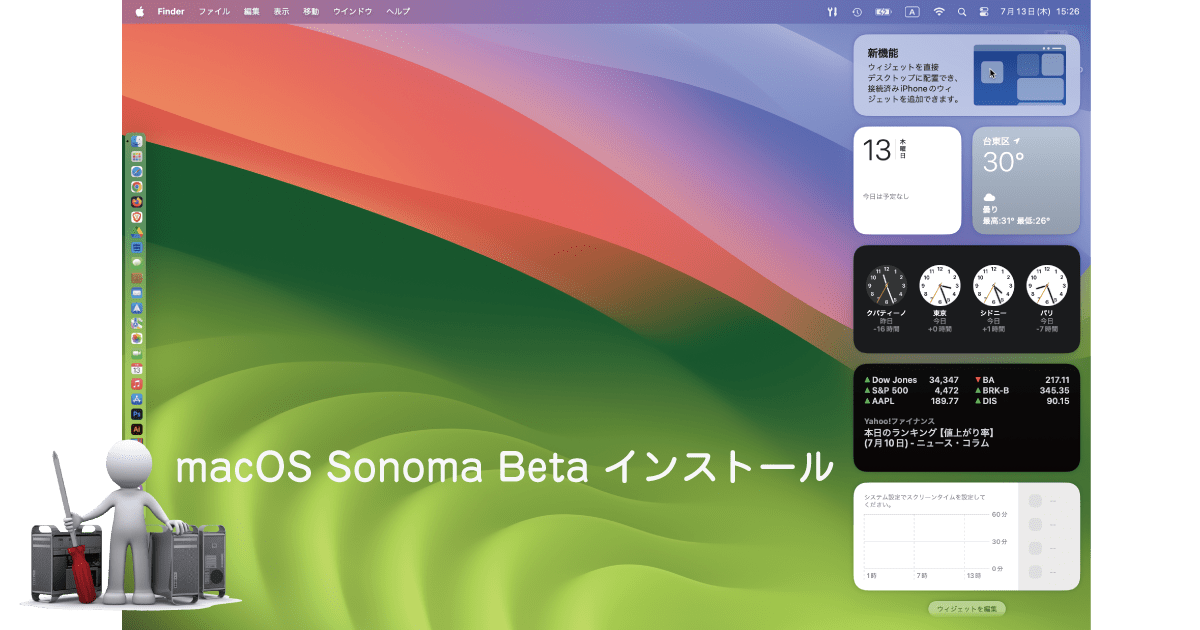Screen dimensions: 1200x630
Task: Click the Time Machine menu bar icon
Action: click(857, 12)
